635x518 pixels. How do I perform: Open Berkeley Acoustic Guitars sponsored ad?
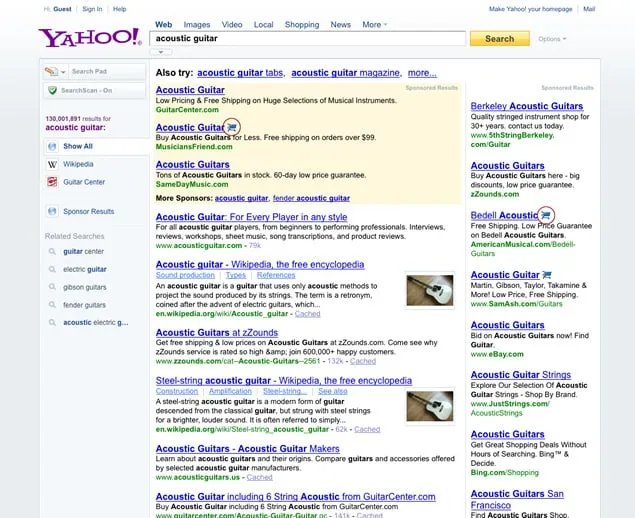[527, 106]
